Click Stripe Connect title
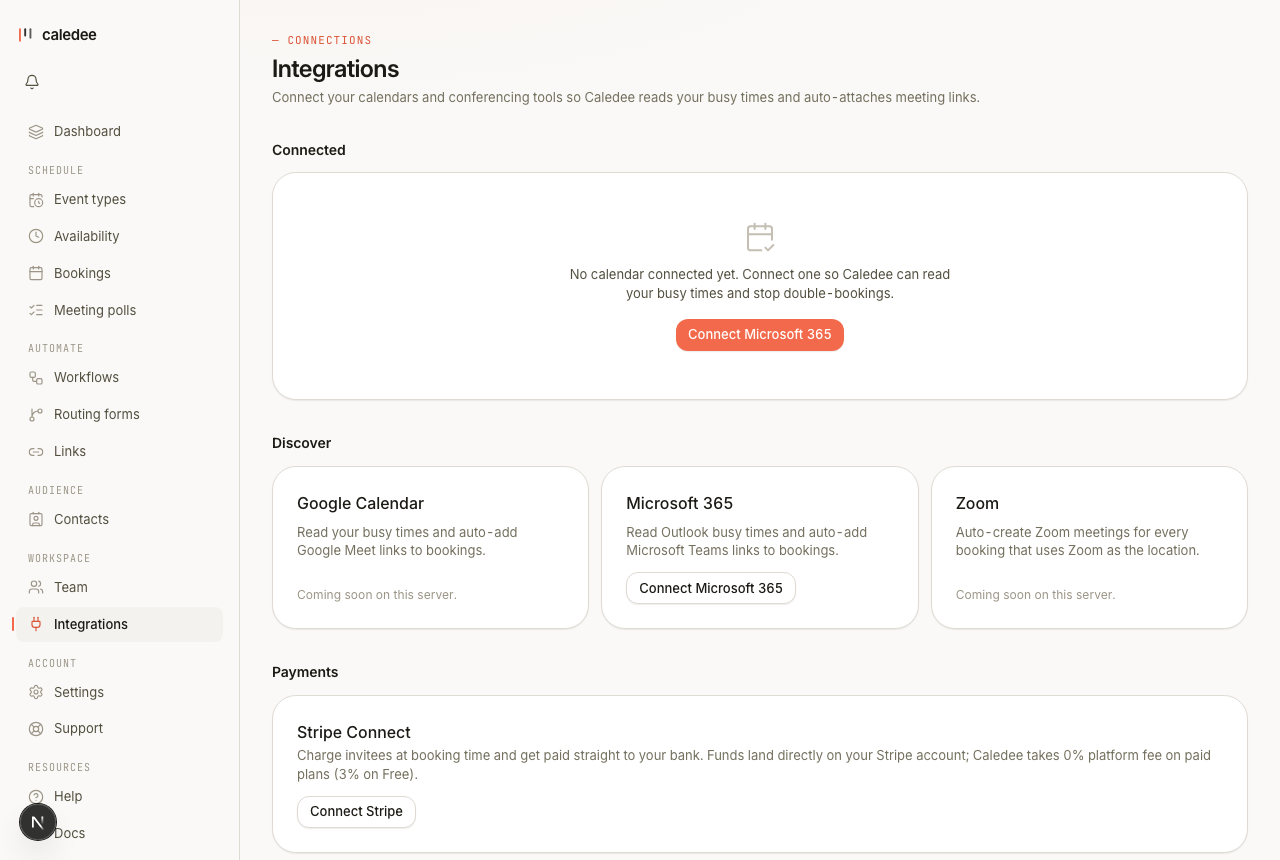Screen dimensions: 1280x860 pos(354,732)
